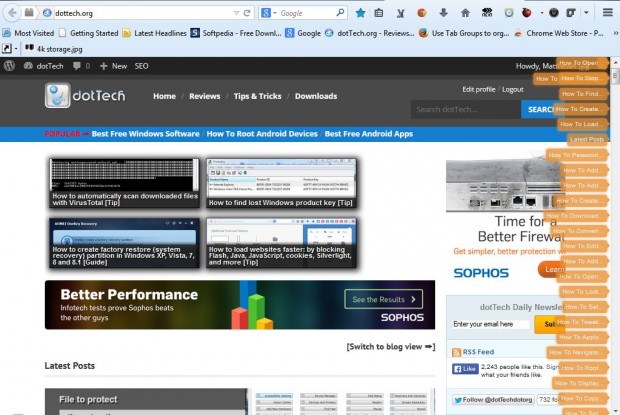Open Latest Headlines feed bookmark
The height and width of the screenshot is (415, 620).
pyautogui.click(x=154, y=33)
